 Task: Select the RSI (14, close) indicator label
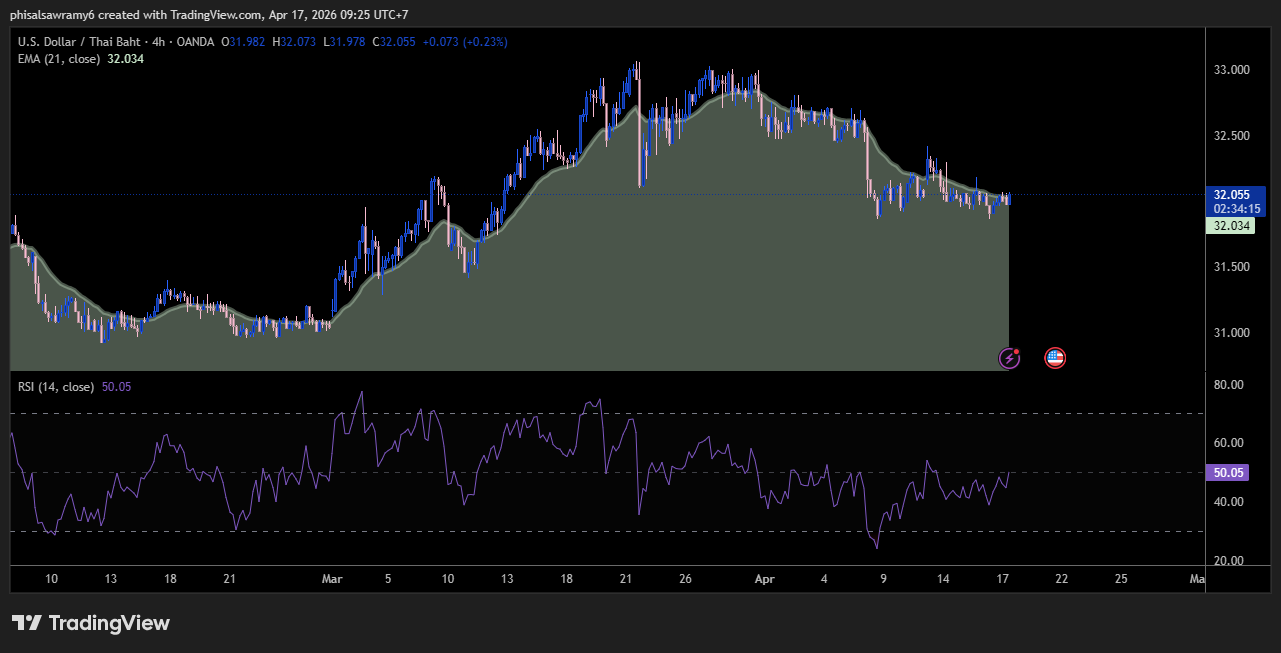coord(56,386)
